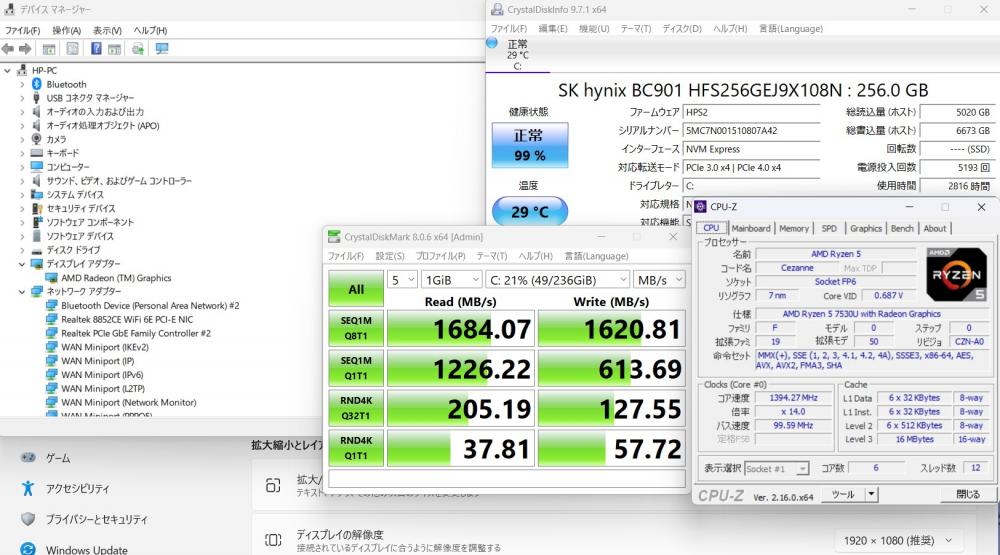Expand the カメラ device category

tap(22, 140)
